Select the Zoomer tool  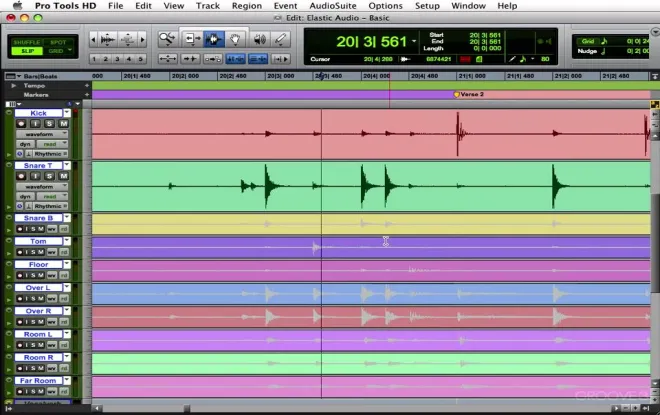(x=167, y=39)
